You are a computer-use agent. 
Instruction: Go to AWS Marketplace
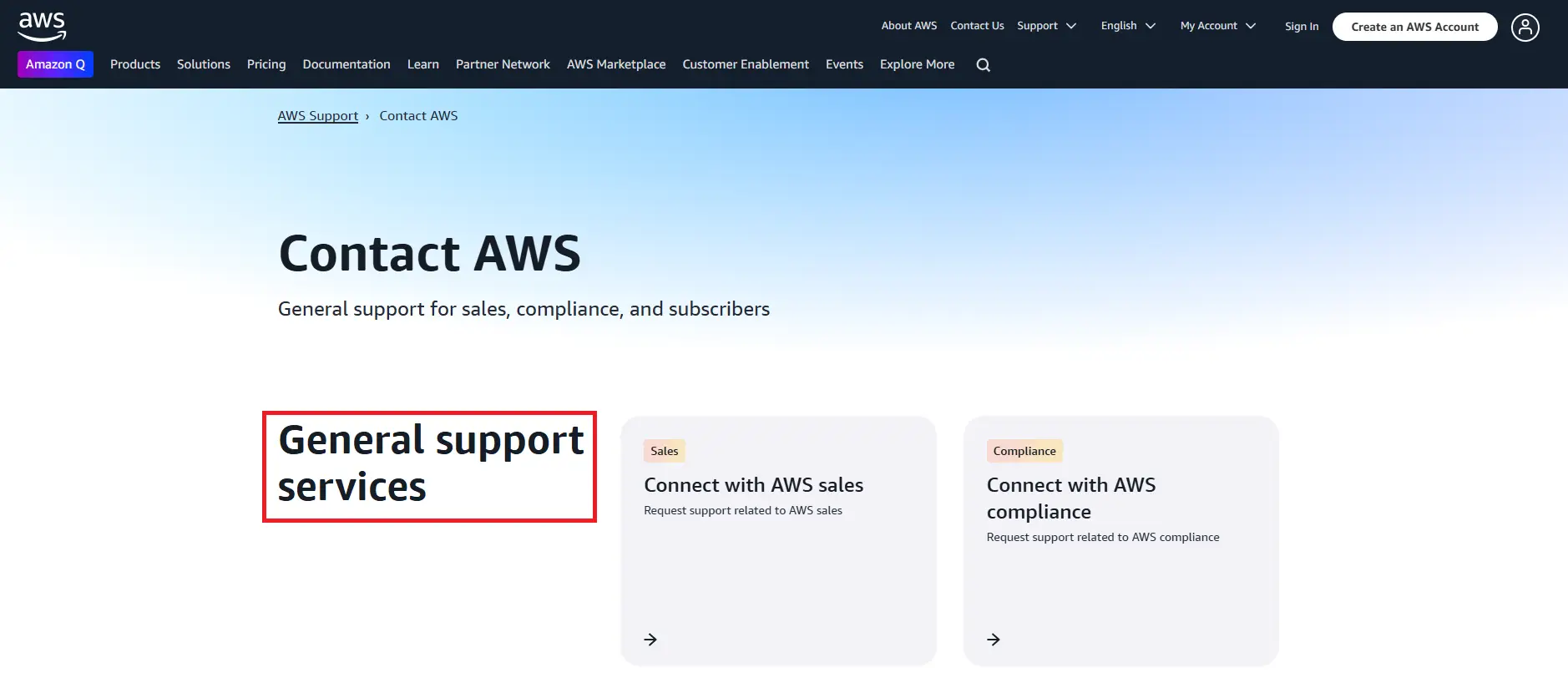pyautogui.click(x=616, y=64)
